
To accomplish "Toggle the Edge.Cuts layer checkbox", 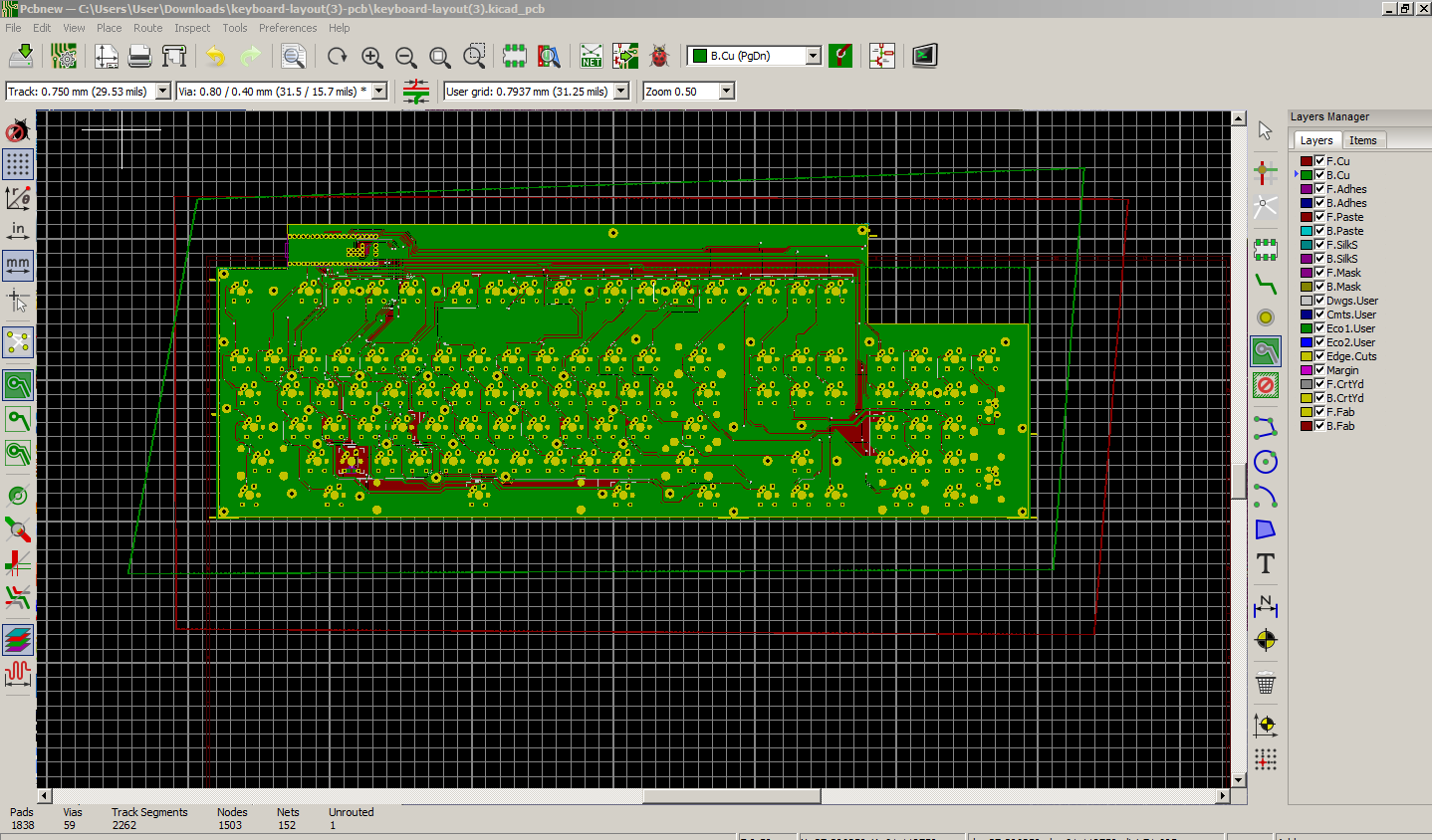I will point(1319,356).
